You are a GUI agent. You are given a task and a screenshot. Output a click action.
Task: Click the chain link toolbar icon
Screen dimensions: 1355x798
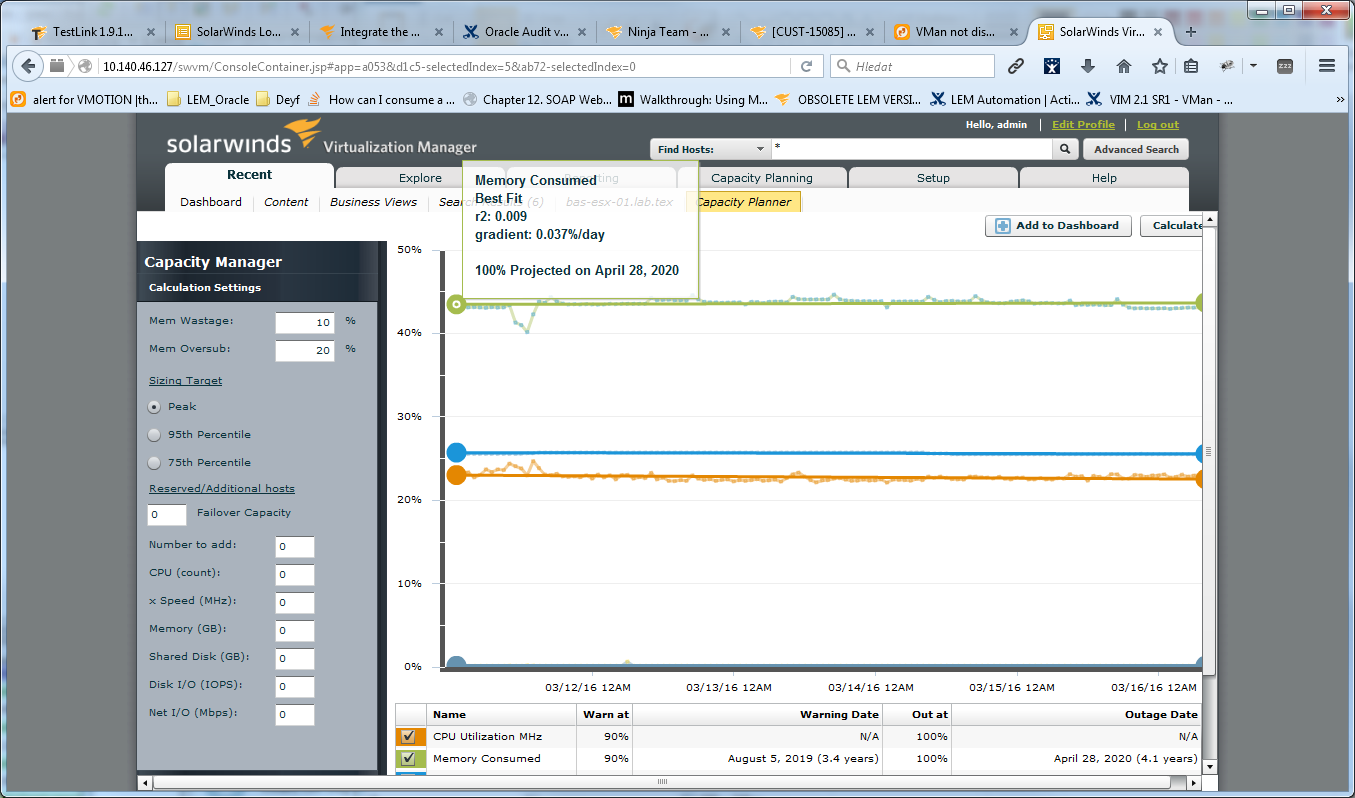(1016, 67)
